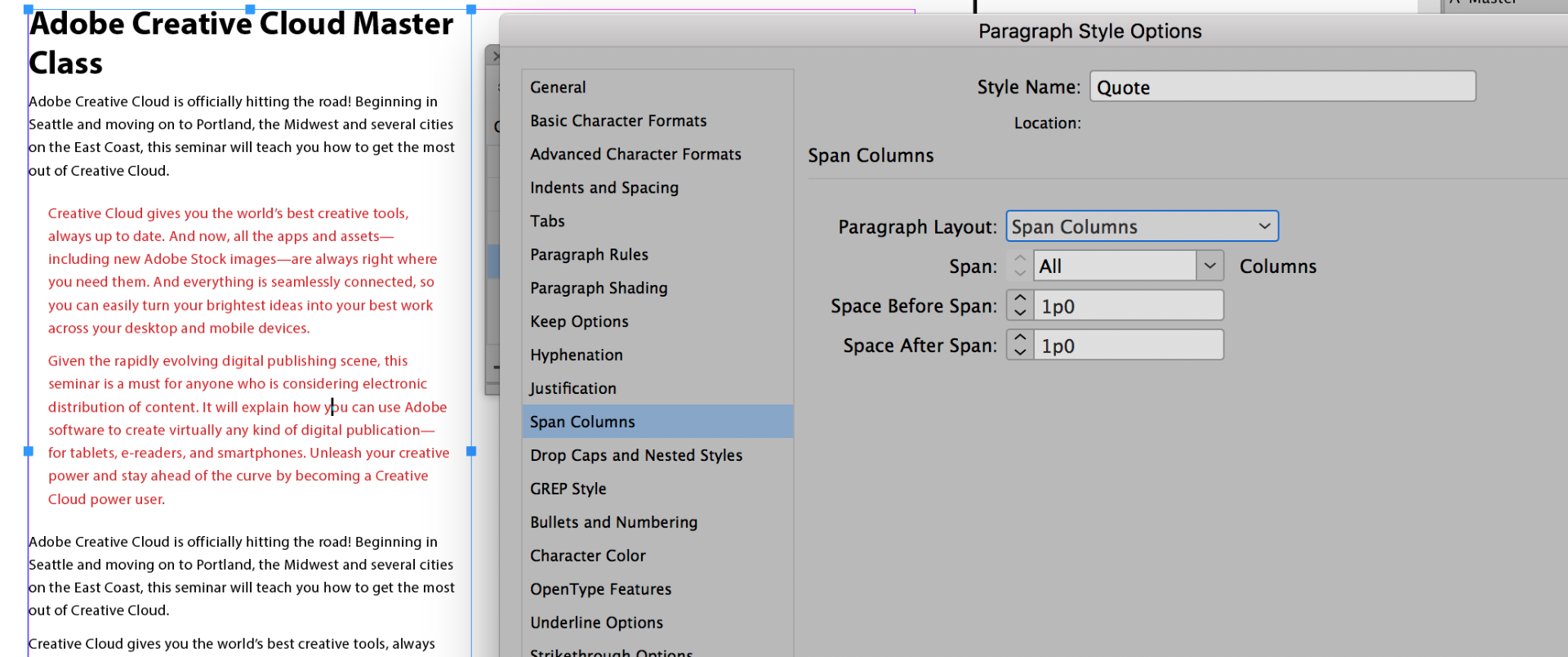Select the Tabs category

point(657,221)
